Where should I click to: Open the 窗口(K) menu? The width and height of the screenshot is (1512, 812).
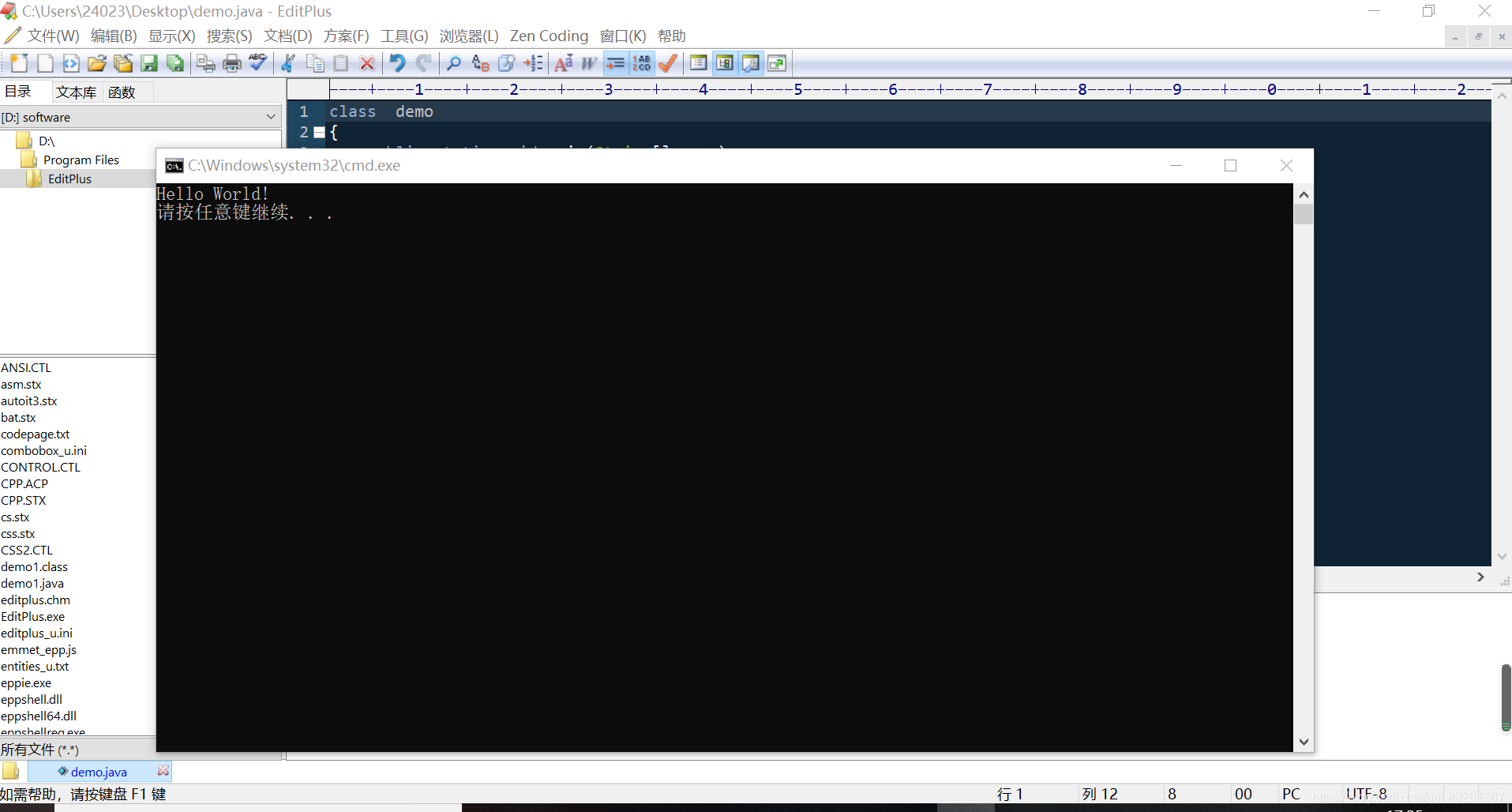click(x=623, y=36)
